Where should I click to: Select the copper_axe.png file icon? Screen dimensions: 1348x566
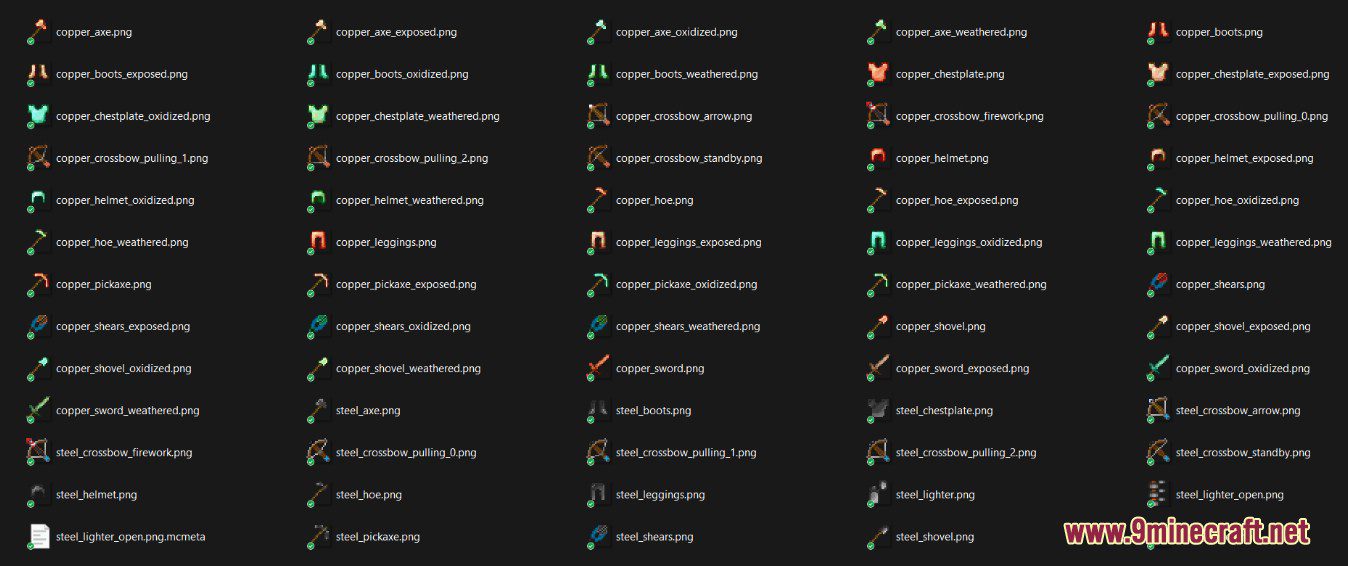tap(38, 32)
